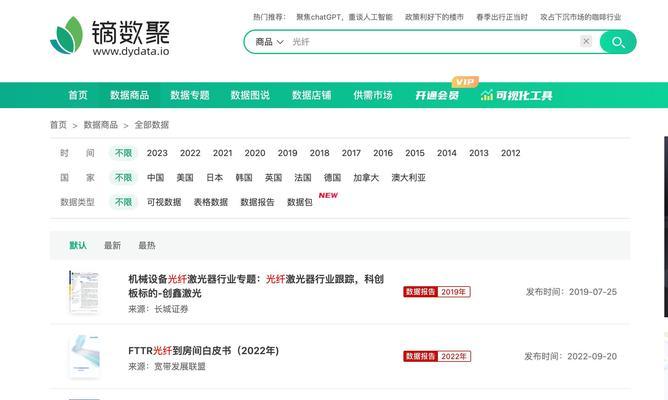Filter by year 2020

click(x=255, y=153)
